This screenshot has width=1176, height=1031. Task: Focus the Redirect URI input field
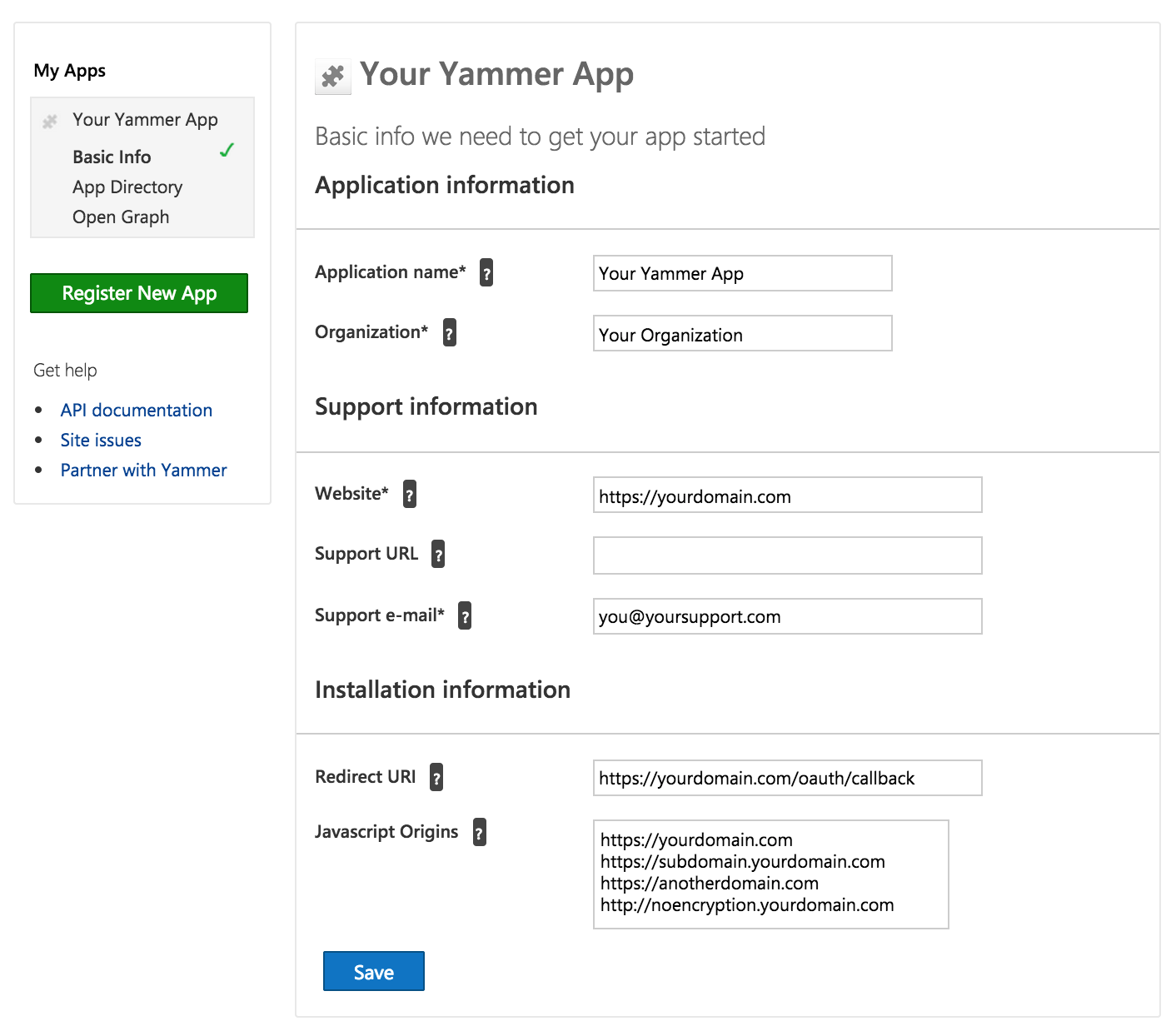[788, 778]
